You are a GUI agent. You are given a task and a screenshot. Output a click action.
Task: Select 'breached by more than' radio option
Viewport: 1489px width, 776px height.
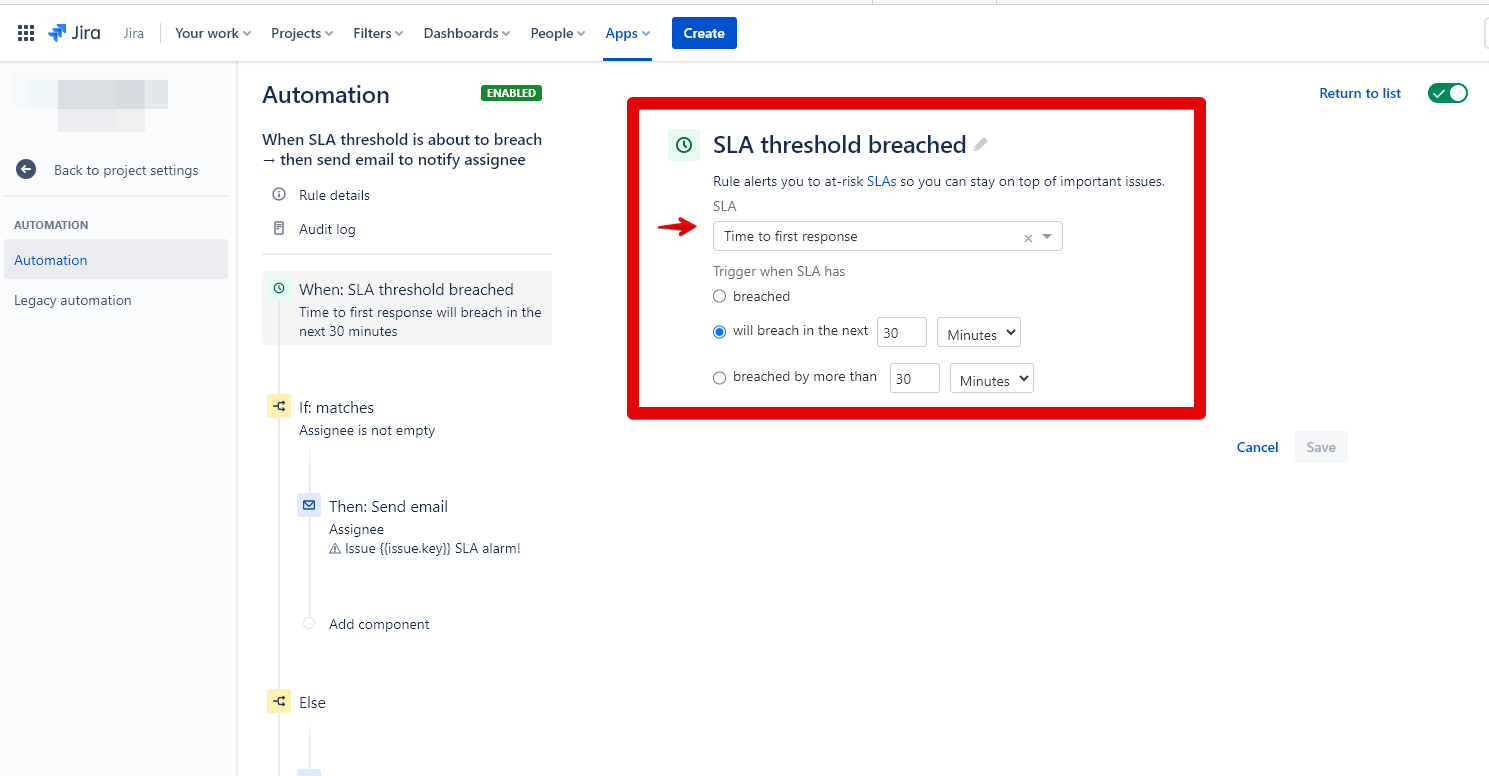(719, 378)
